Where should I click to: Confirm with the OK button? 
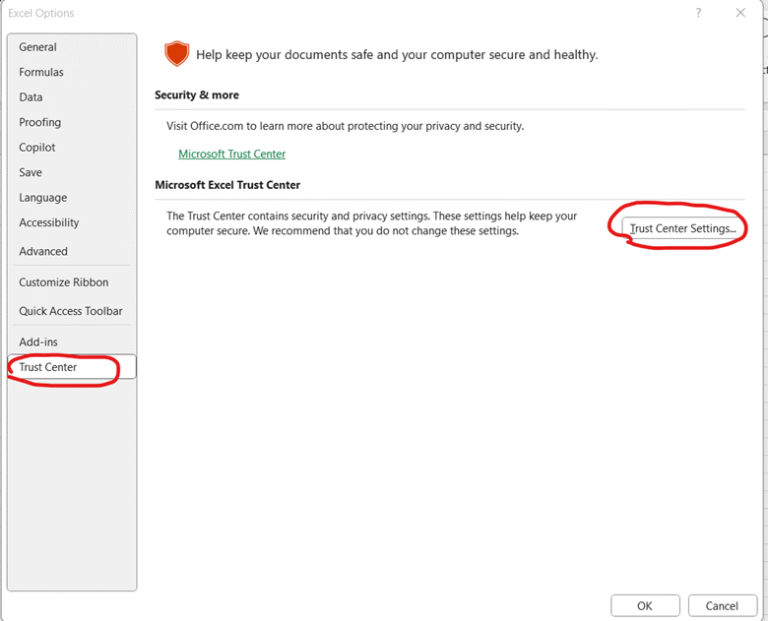click(645, 605)
